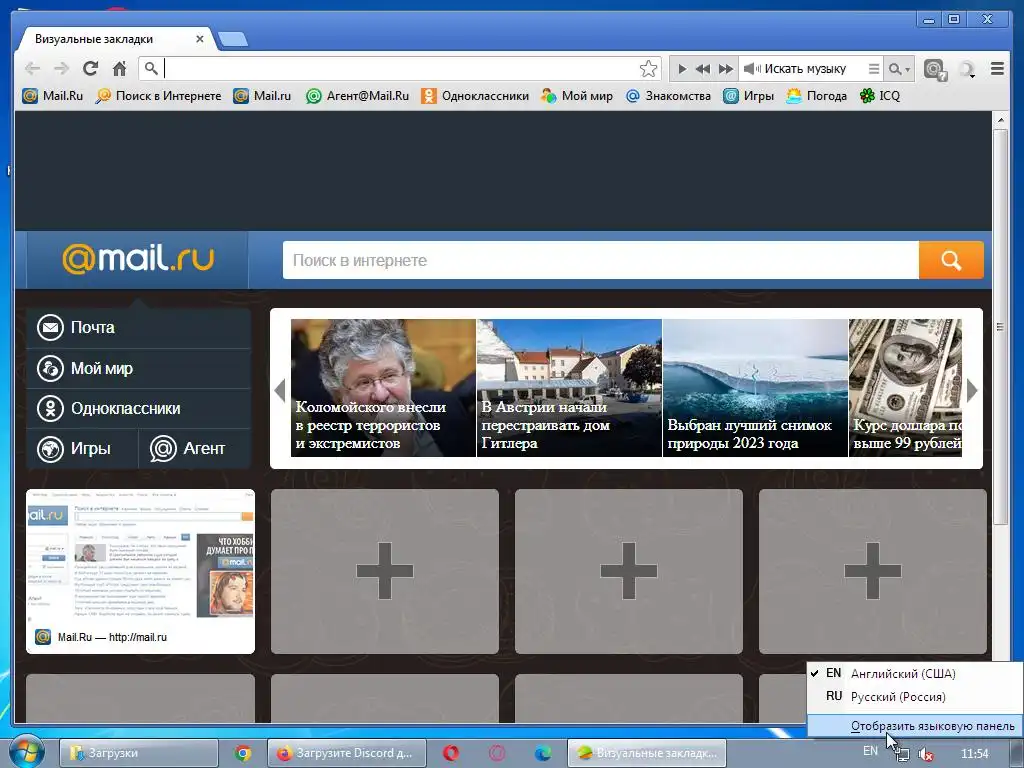Open the Одноклассники bookmark
Image resolution: width=1024 pixels, height=768 pixels.
475,96
